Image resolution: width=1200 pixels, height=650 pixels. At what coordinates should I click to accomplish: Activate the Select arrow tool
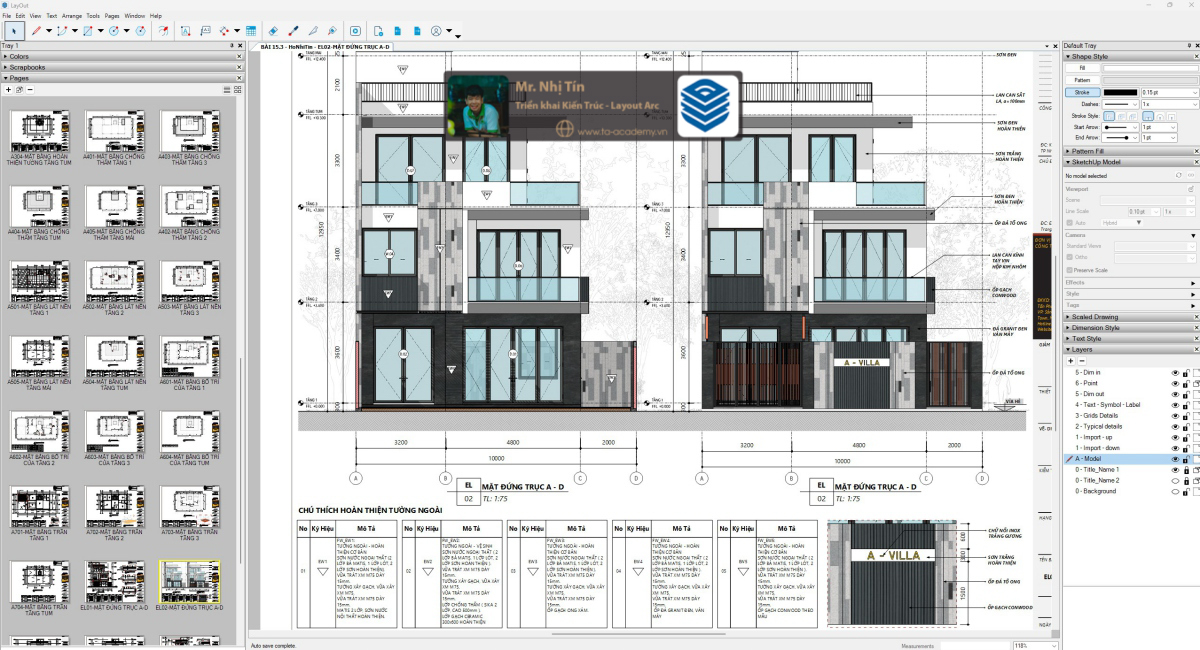14,31
